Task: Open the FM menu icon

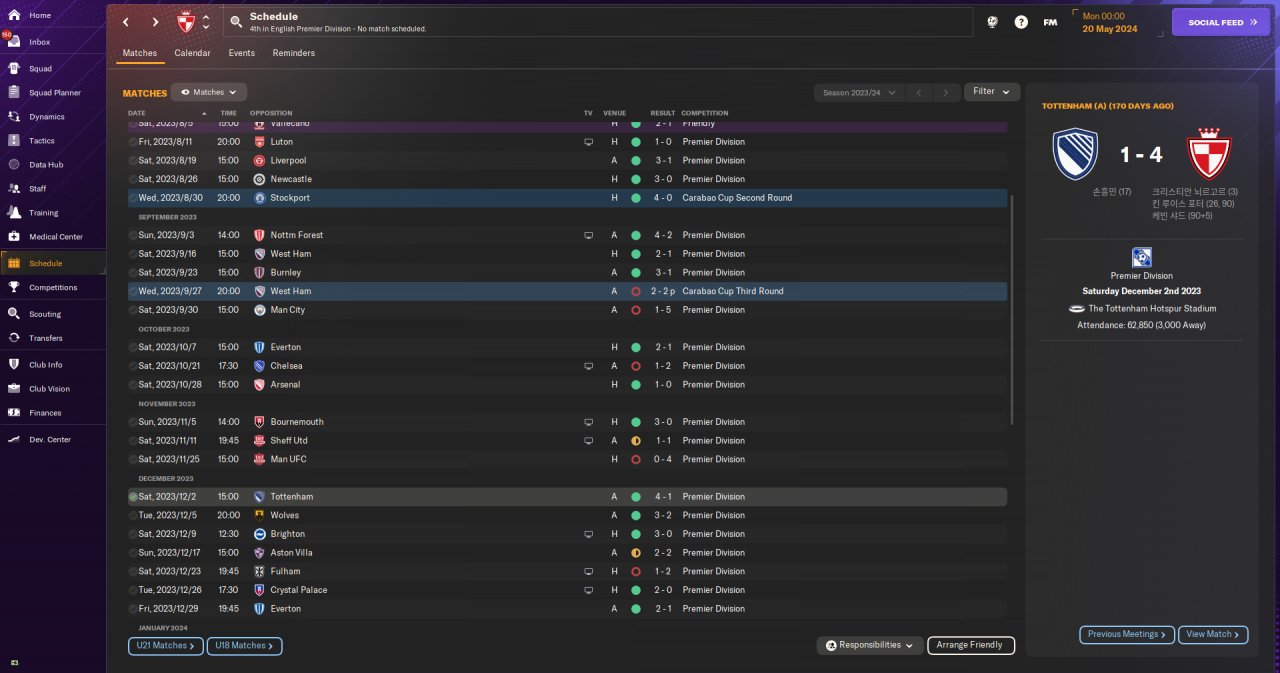Action: [1050, 21]
